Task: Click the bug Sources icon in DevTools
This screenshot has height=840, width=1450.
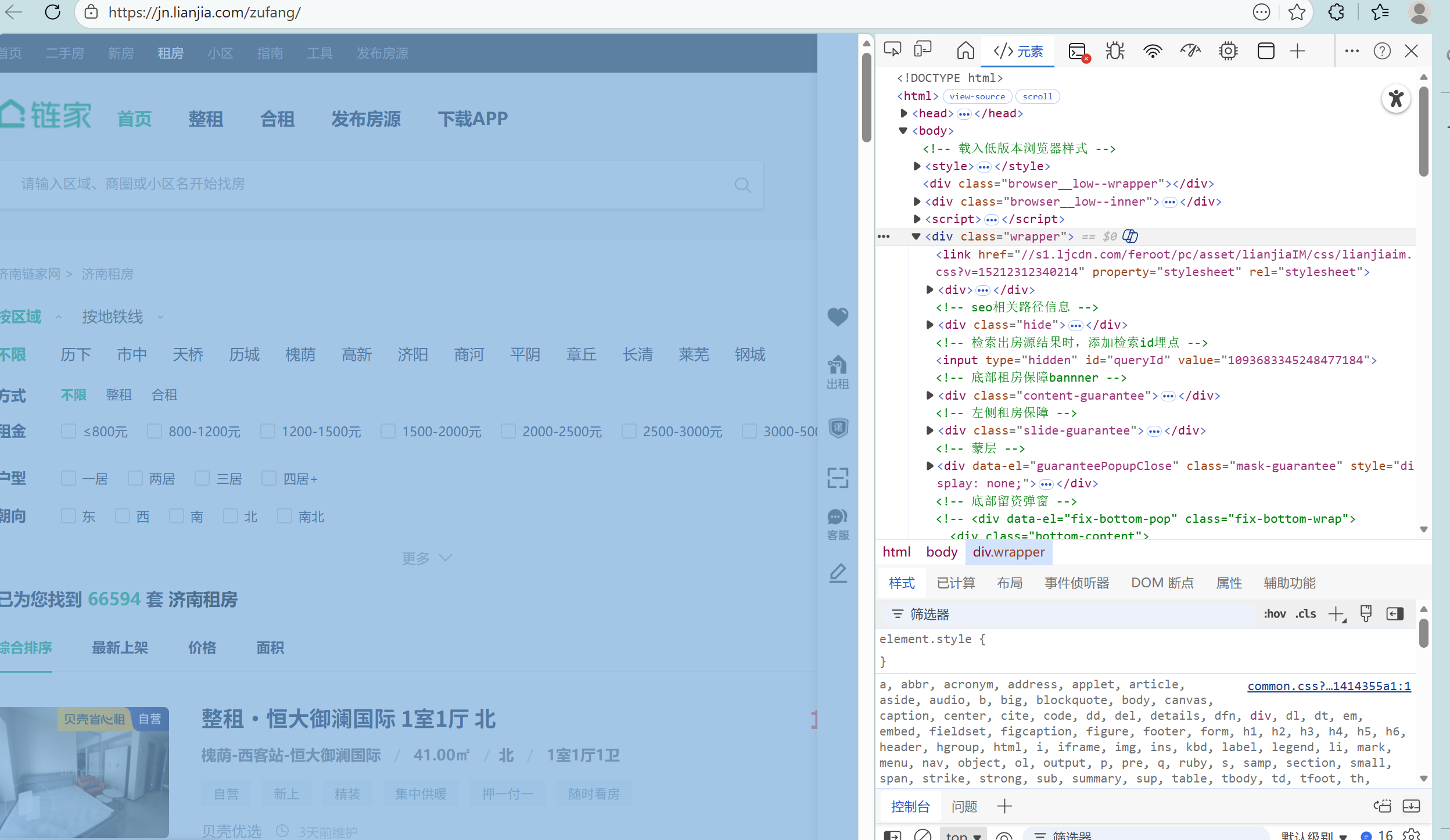Action: (x=1115, y=51)
